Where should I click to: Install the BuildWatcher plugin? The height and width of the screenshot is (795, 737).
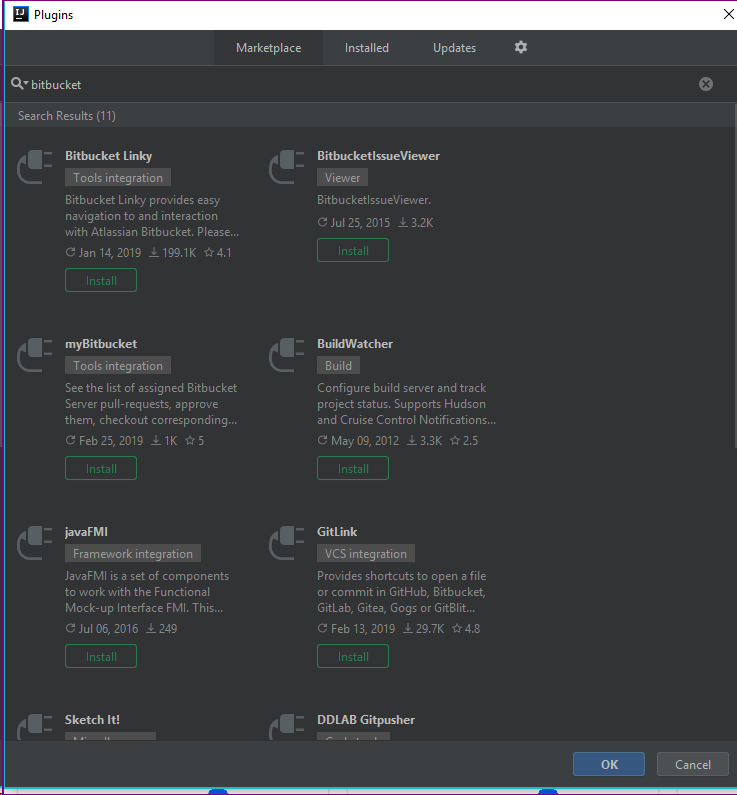click(353, 468)
